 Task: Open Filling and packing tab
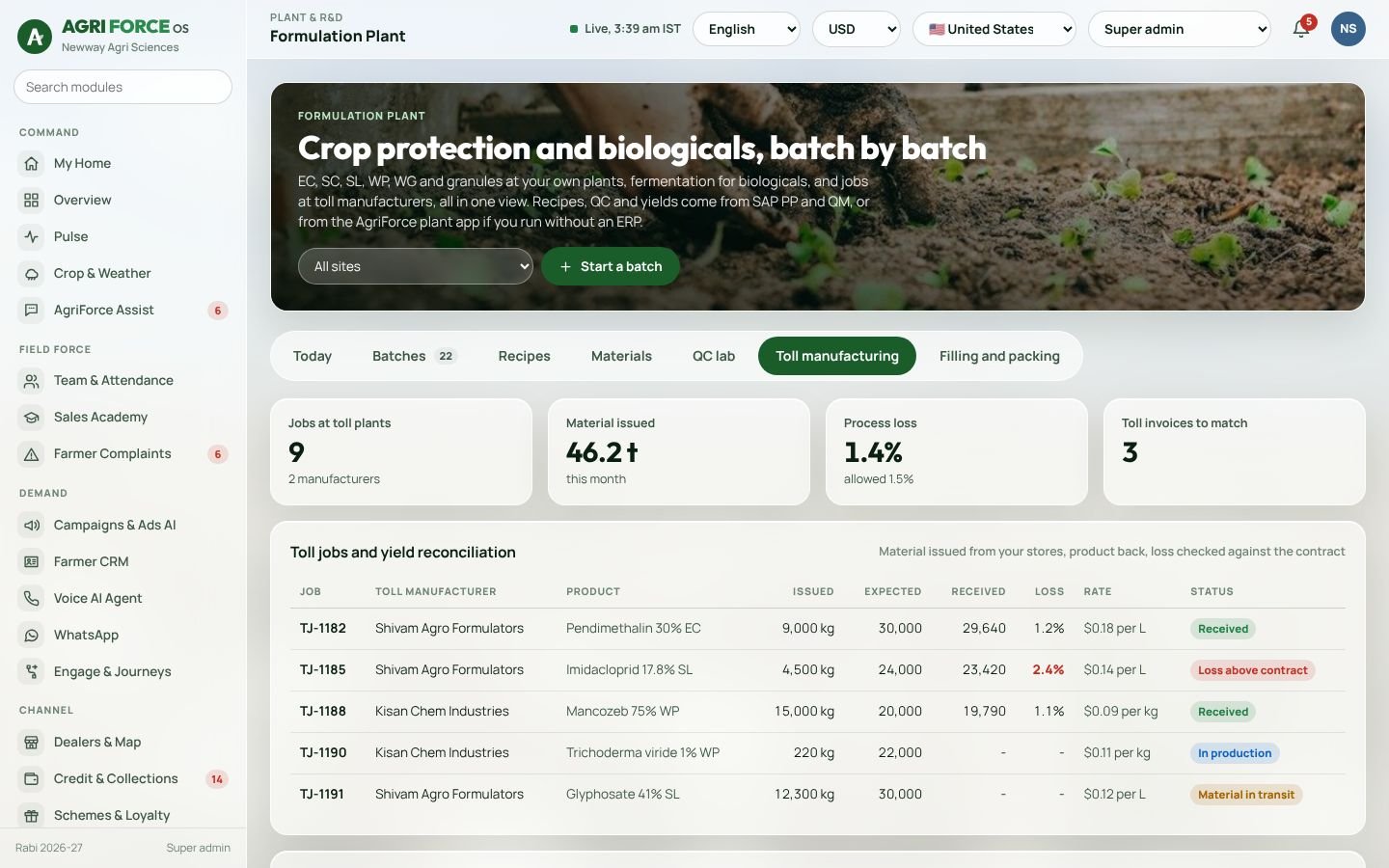click(x=999, y=356)
